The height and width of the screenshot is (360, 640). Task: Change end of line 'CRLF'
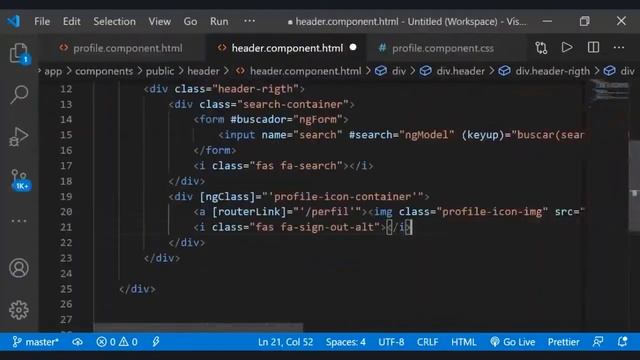pos(427,342)
